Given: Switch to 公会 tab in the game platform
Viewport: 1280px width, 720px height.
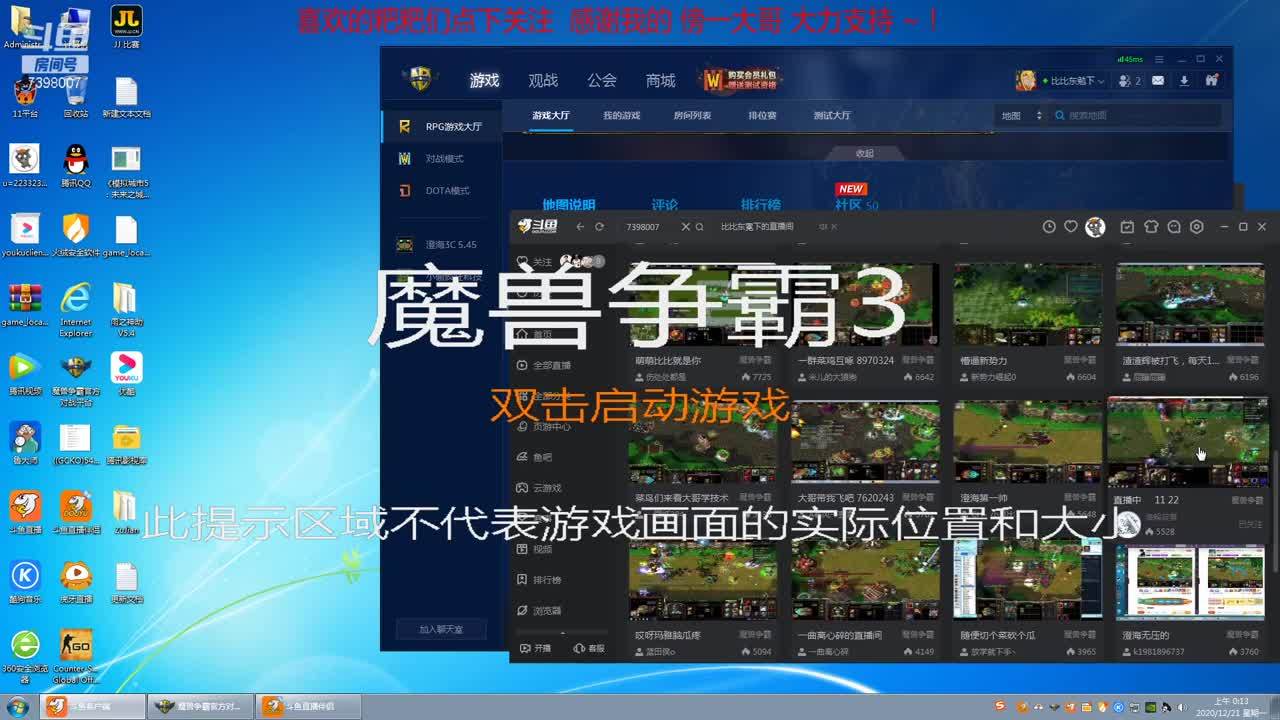Looking at the screenshot, I should pyautogui.click(x=602, y=80).
